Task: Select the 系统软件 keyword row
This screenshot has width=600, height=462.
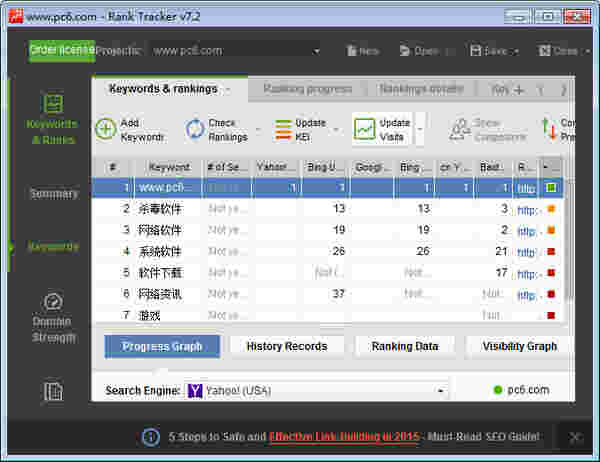Action: click(x=328, y=251)
